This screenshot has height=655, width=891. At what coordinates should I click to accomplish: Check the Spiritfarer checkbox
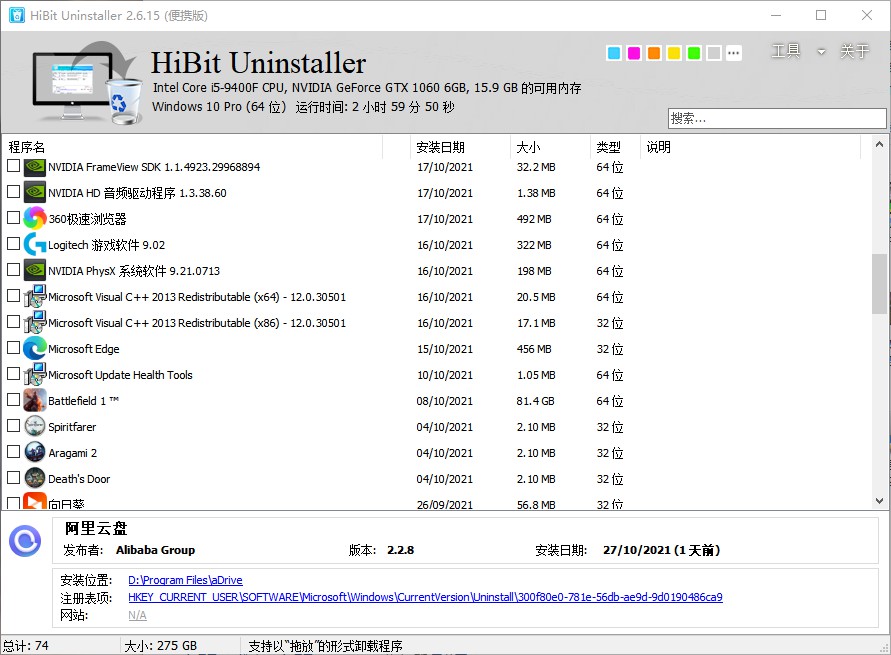(14, 425)
